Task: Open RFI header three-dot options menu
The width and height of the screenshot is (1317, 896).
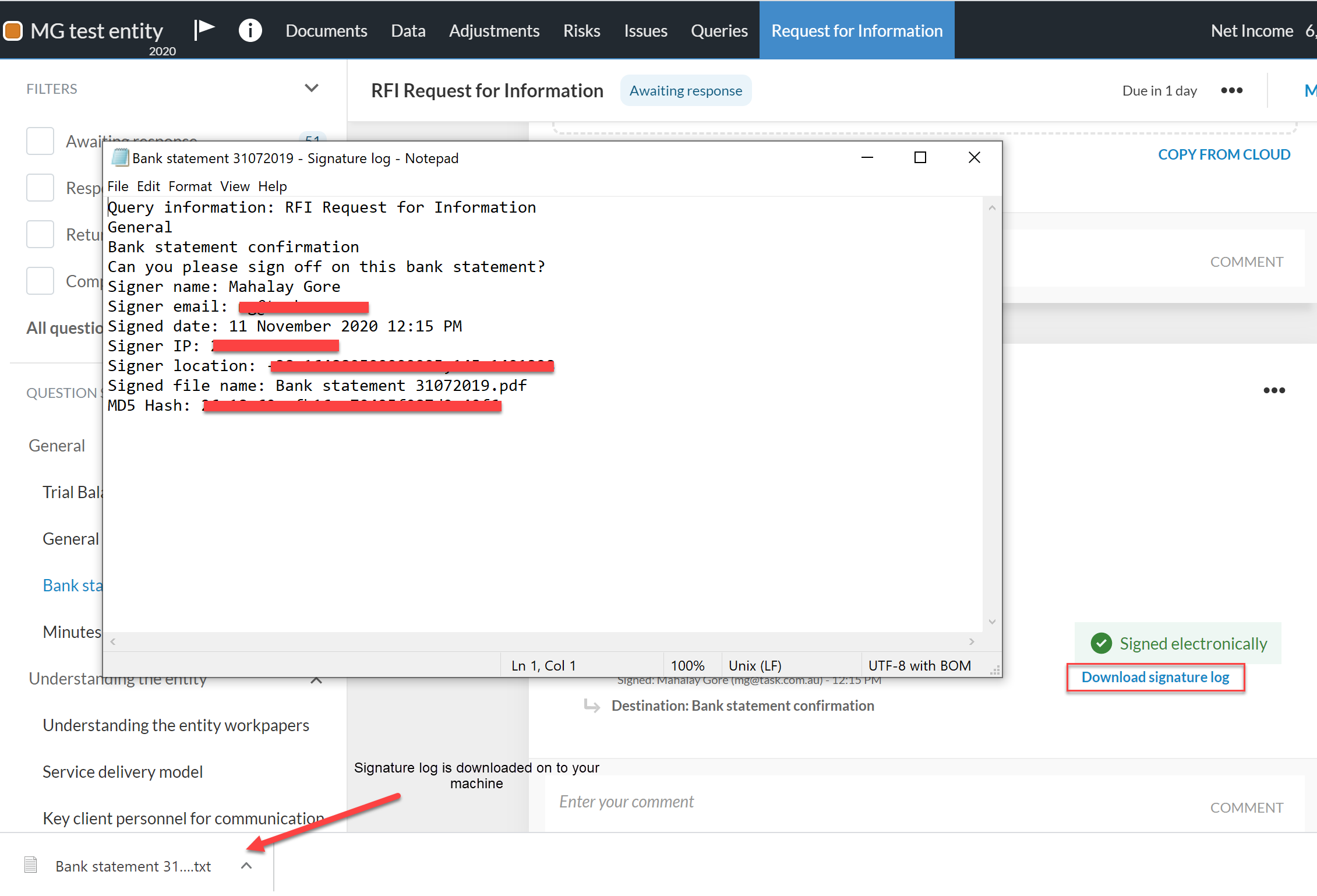Action: [x=1231, y=90]
